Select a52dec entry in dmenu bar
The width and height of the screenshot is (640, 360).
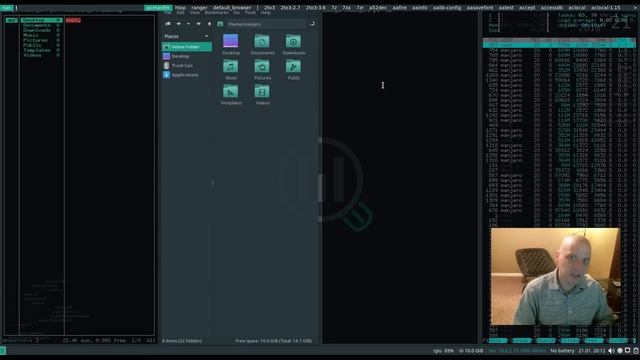click(378, 8)
